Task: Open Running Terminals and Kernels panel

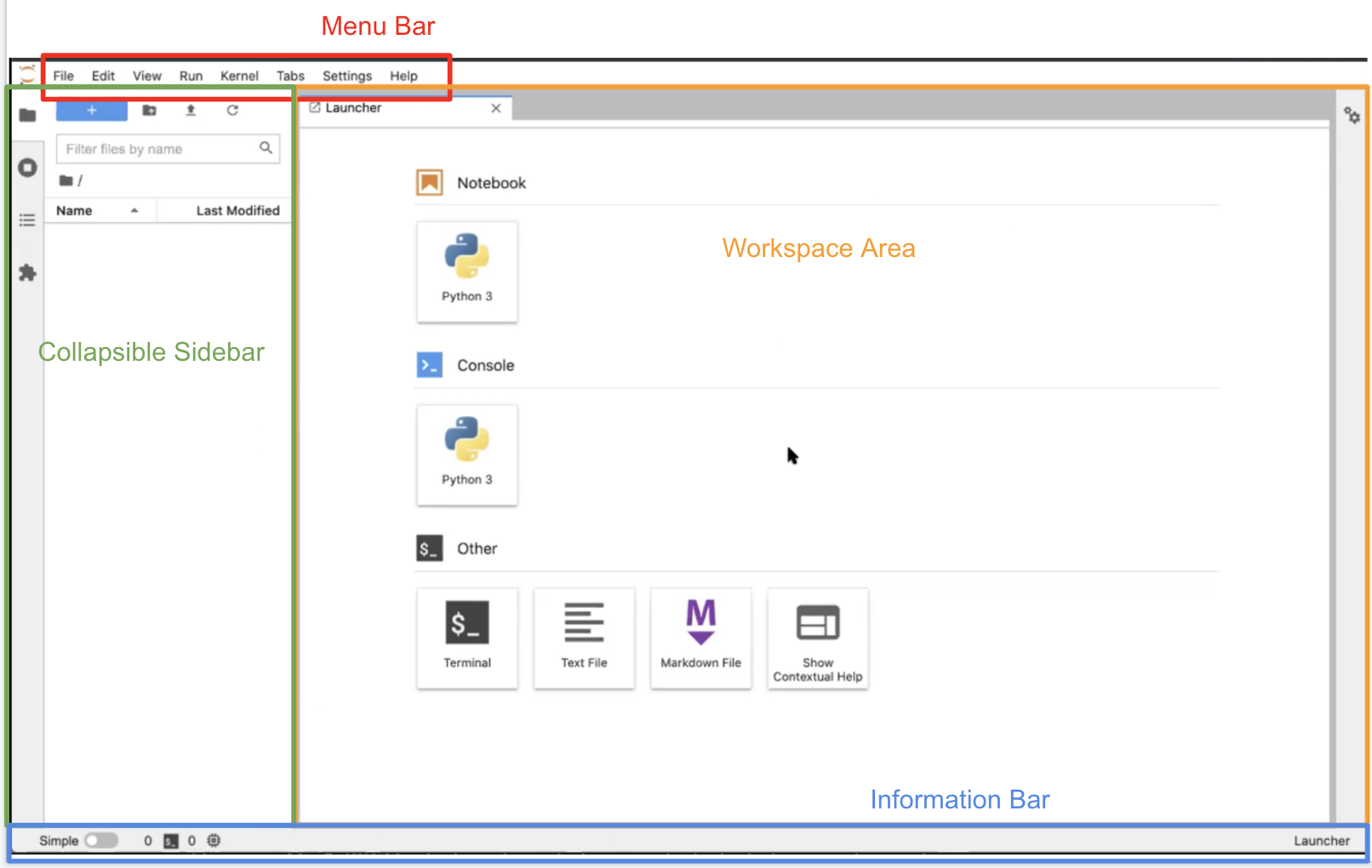Action: 27,168
